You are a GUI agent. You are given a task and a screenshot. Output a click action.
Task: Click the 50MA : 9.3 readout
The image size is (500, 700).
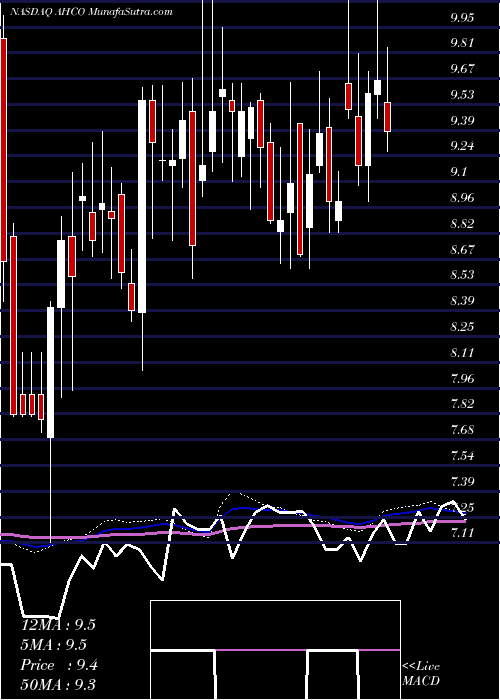pyautogui.click(x=58, y=685)
